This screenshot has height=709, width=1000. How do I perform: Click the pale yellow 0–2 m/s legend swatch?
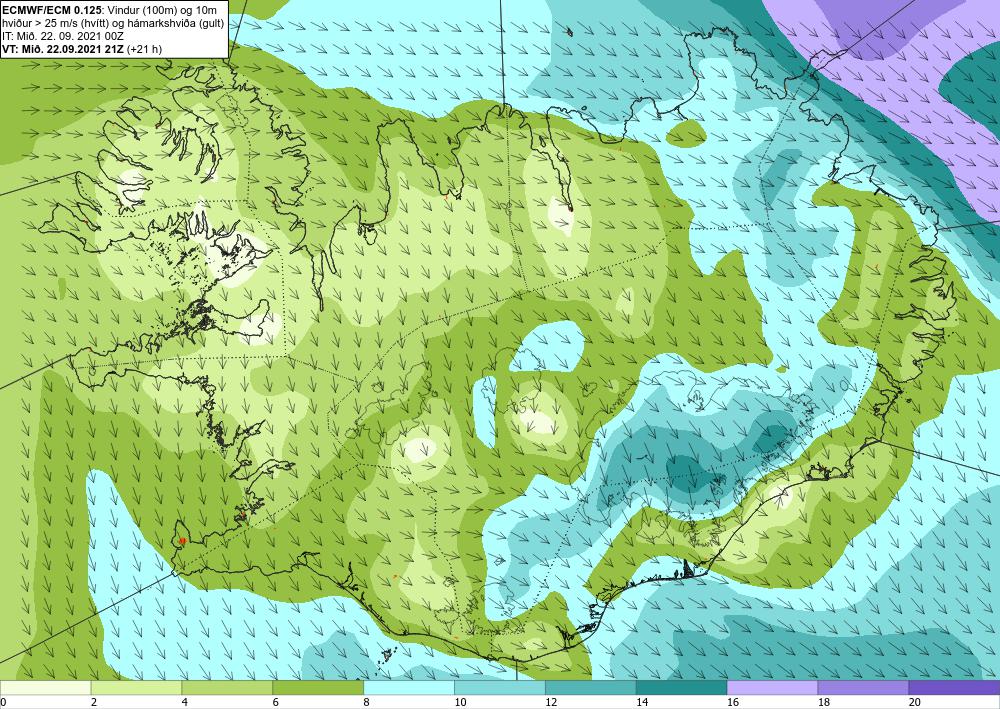coord(46,687)
